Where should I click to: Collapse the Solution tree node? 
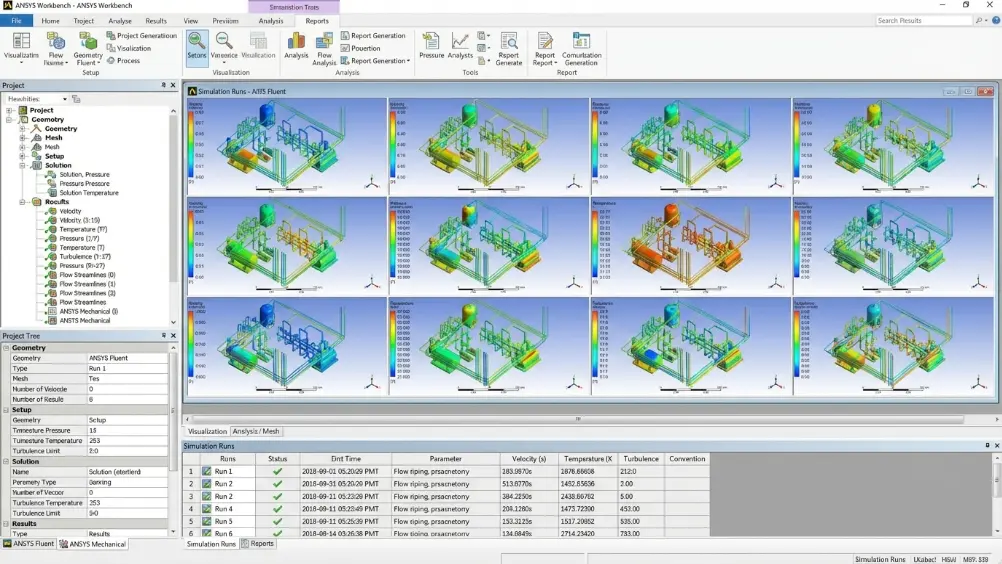(x=22, y=165)
